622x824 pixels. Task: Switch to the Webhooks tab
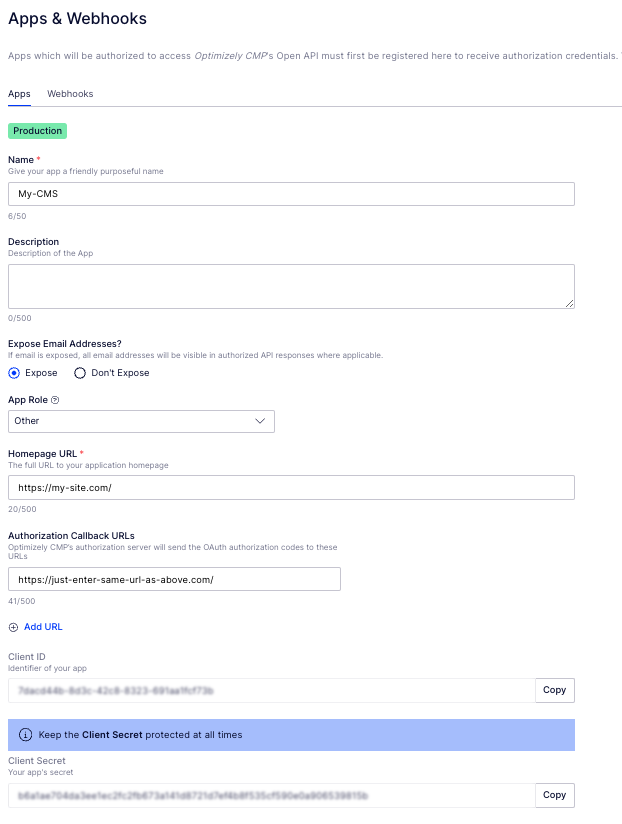pos(70,94)
